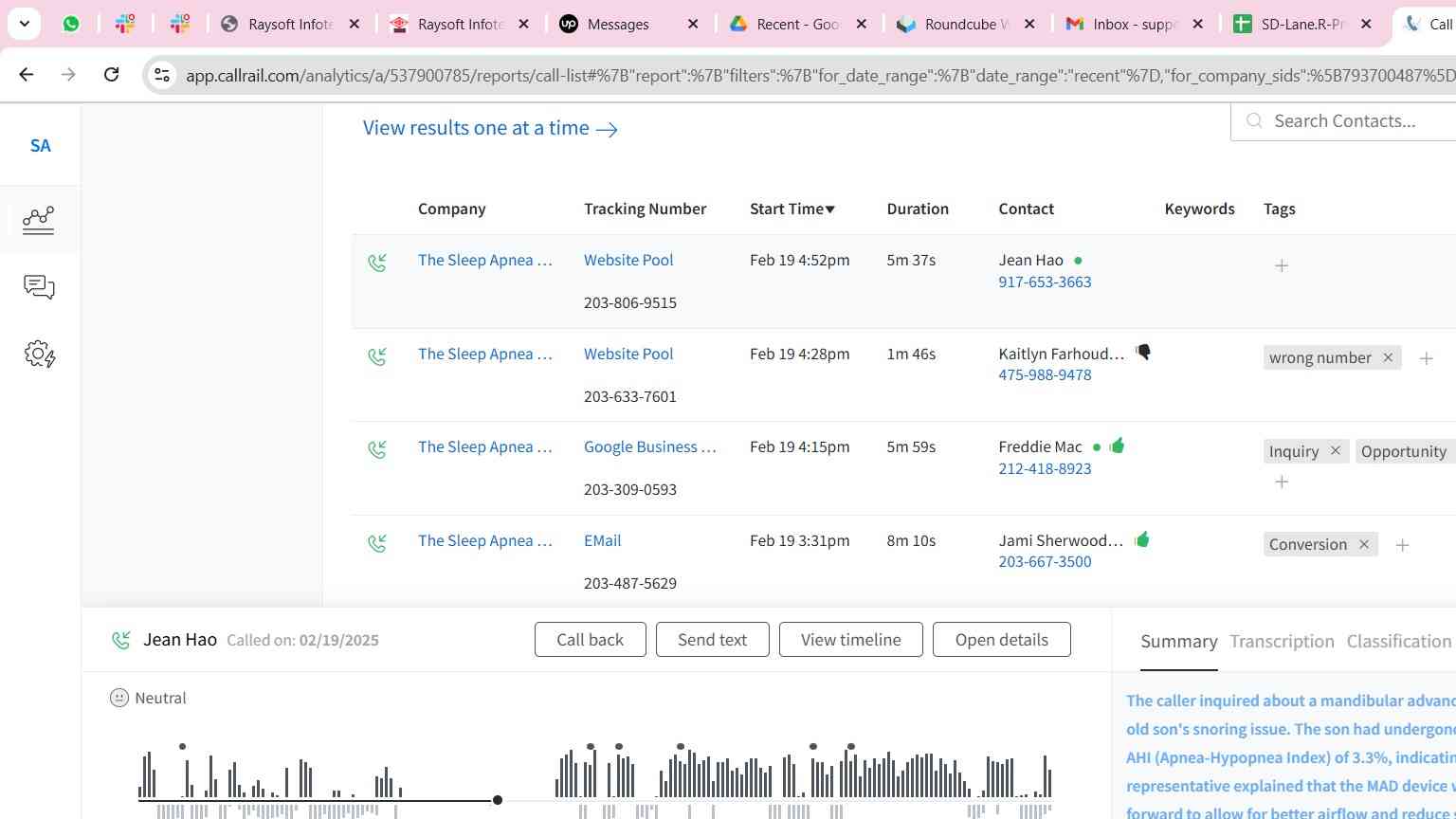Sort by the Start Time column header
1456x819 pixels.
point(792,209)
